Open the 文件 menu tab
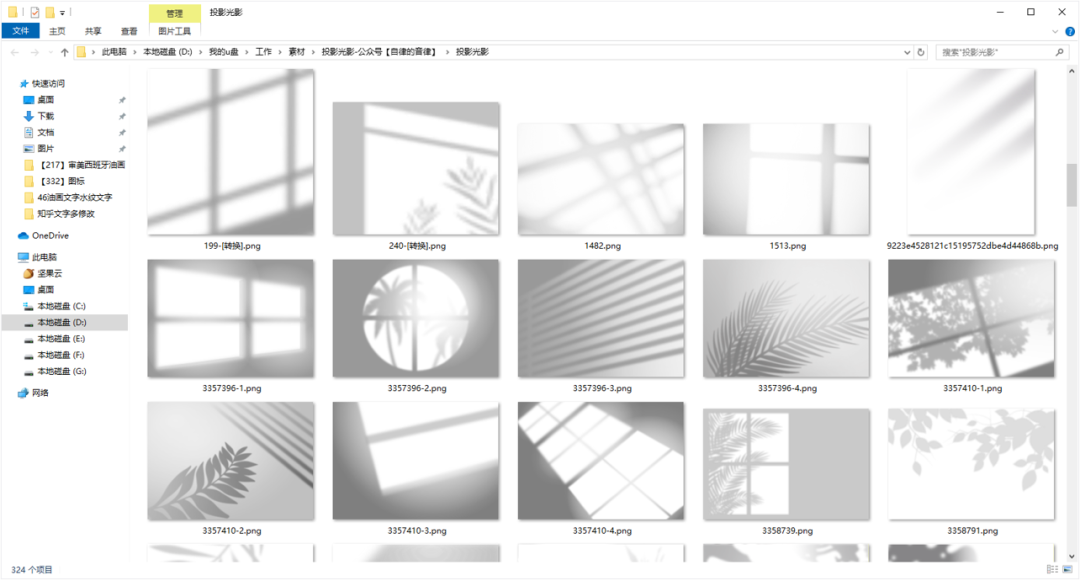The height and width of the screenshot is (580, 1080). click(x=21, y=31)
